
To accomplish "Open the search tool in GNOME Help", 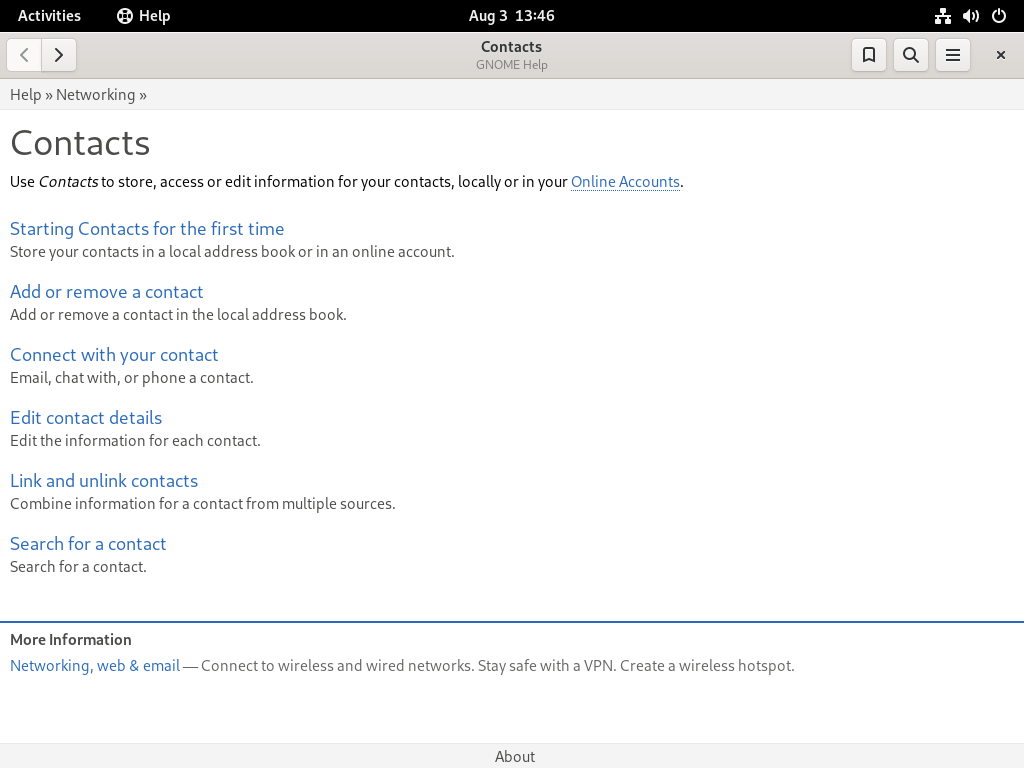I will [910, 55].
